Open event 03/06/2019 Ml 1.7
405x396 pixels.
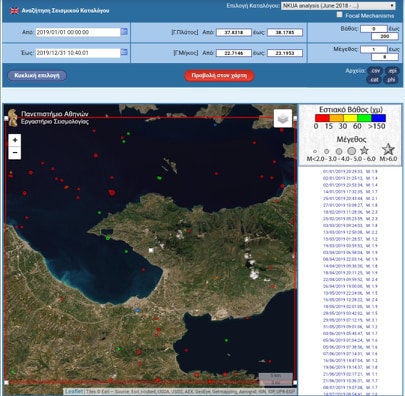(x=350, y=333)
